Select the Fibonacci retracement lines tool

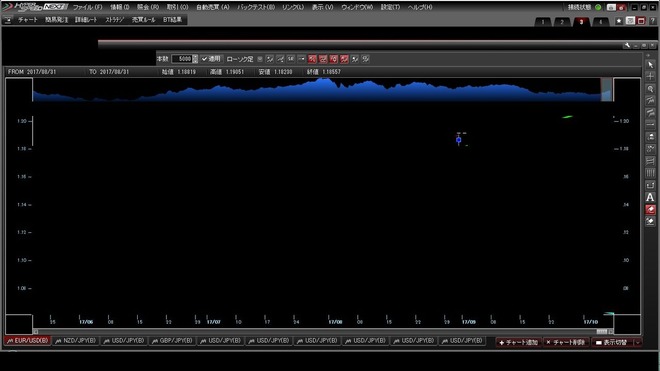coord(650,161)
